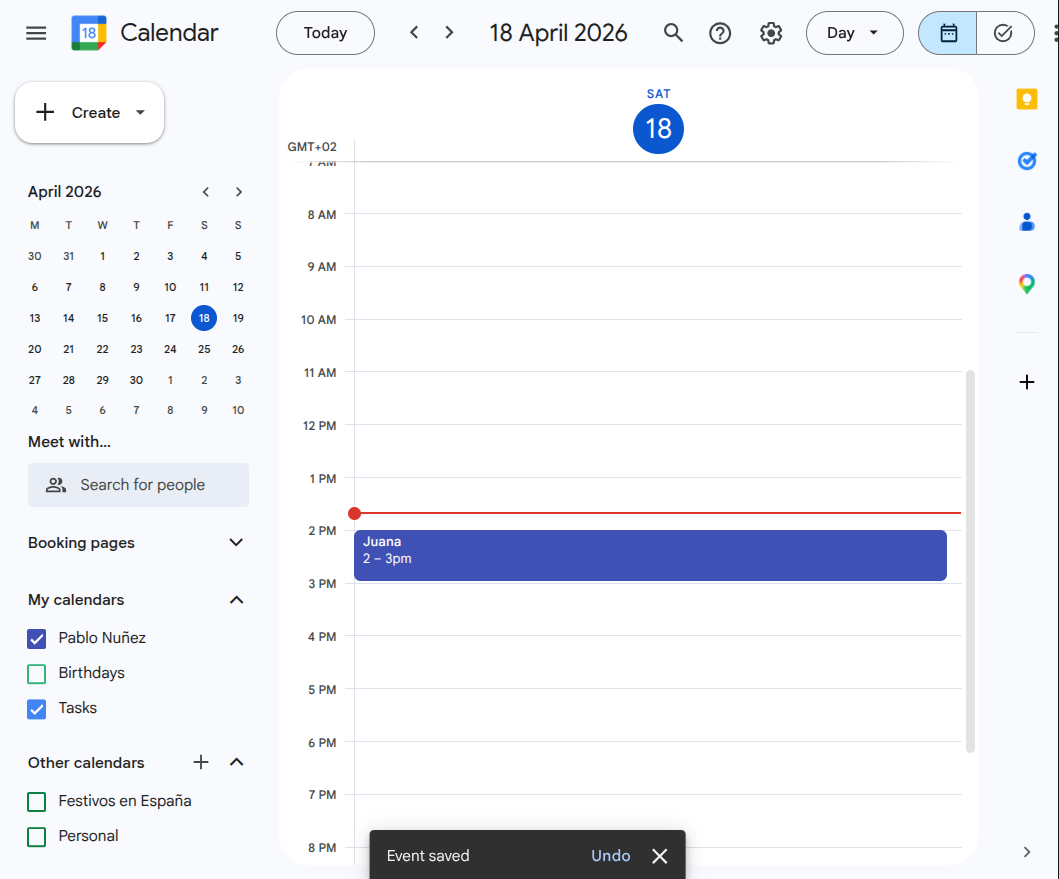Click the Get add-ons plus icon
This screenshot has height=879, width=1059.
(x=1026, y=381)
